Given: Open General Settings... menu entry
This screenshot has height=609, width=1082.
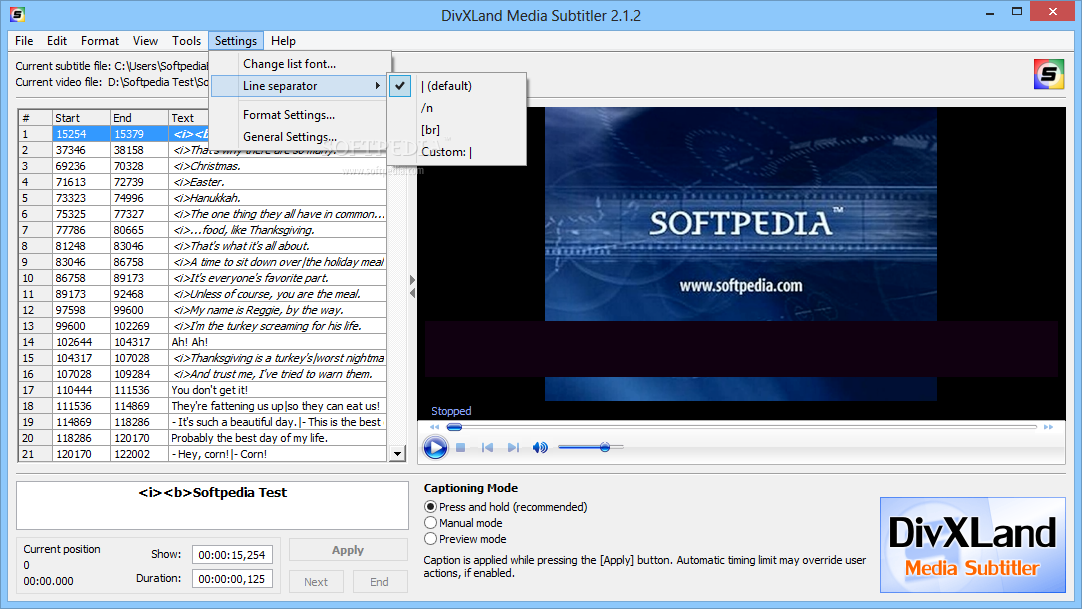Looking at the screenshot, I should (x=298, y=137).
